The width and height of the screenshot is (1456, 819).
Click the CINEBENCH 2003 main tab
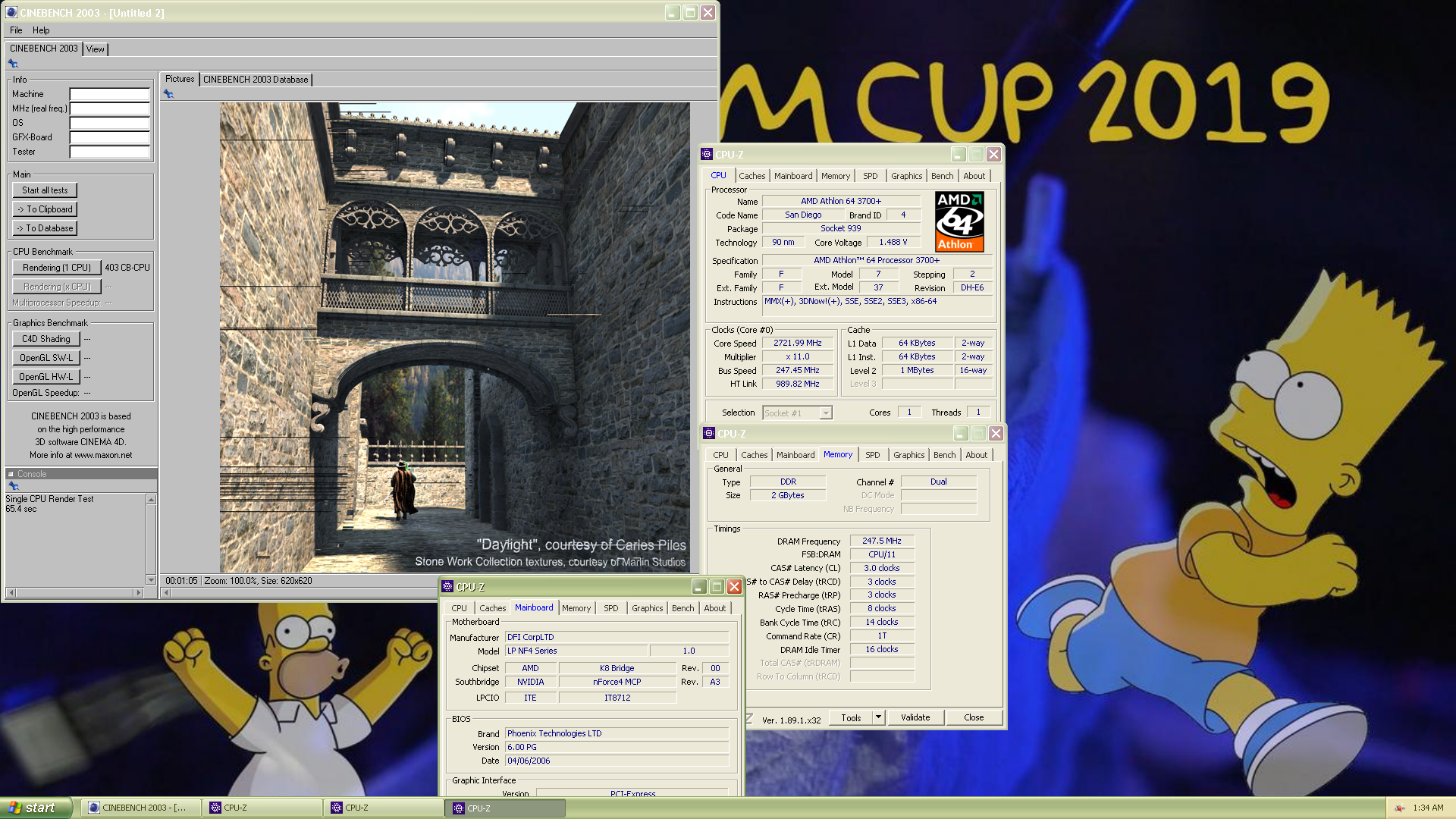click(43, 49)
